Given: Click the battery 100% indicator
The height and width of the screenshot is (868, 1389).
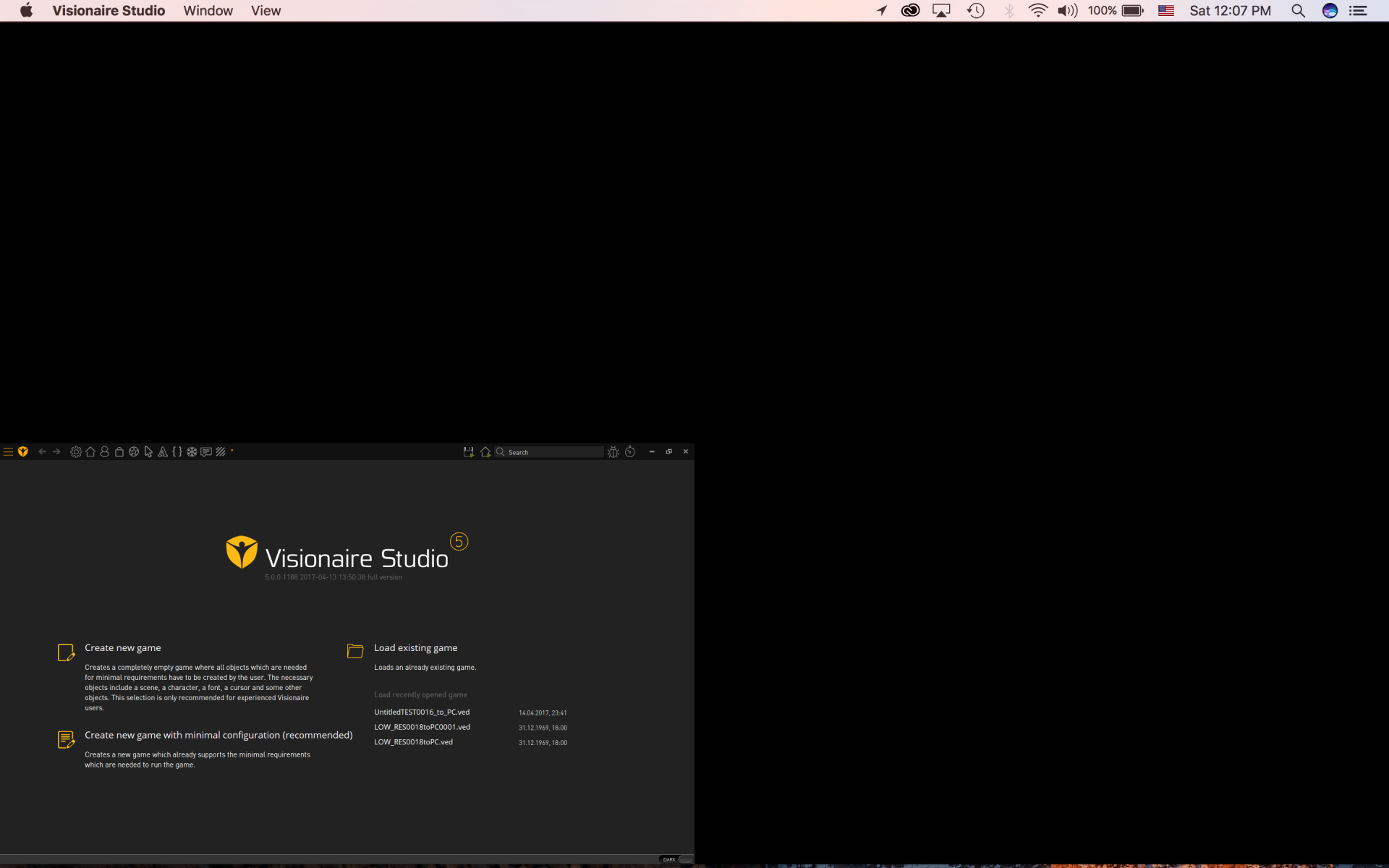Looking at the screenshot, I should 1116,11.
